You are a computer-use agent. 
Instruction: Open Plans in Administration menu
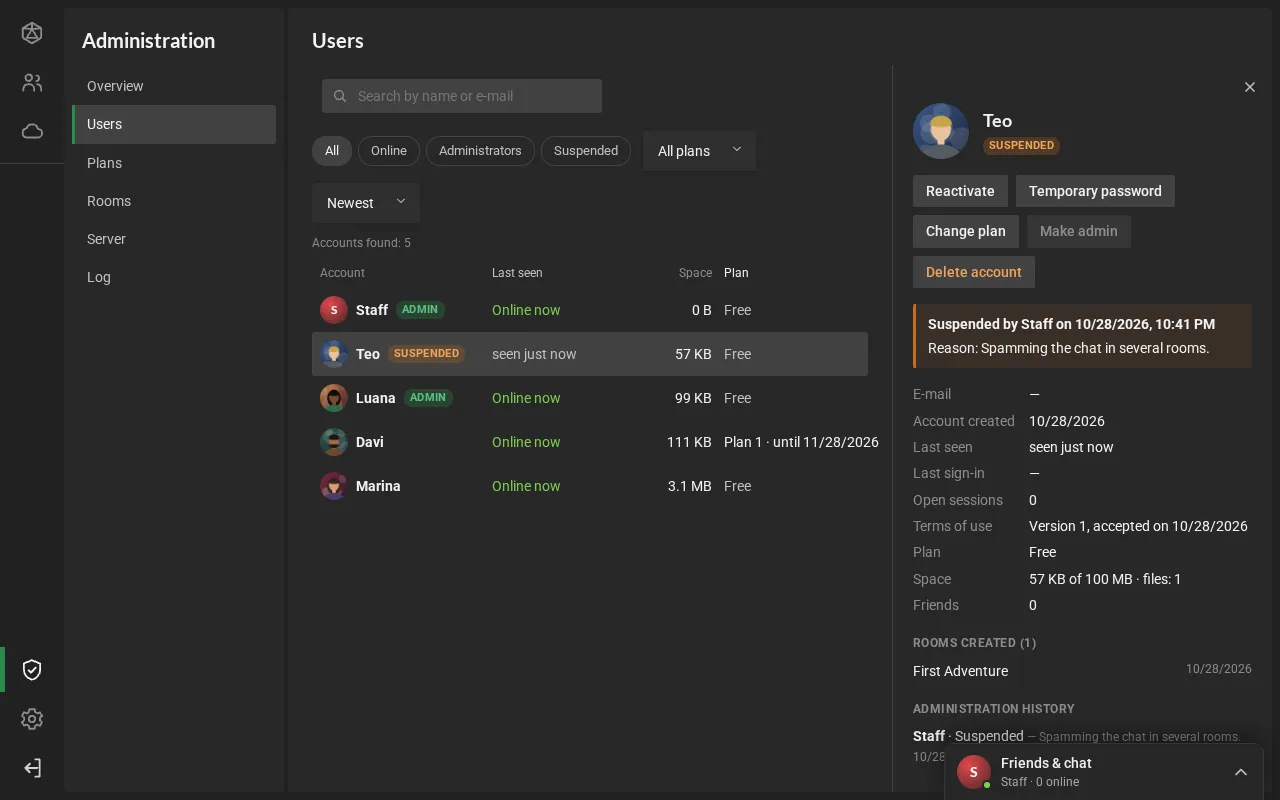174,163
